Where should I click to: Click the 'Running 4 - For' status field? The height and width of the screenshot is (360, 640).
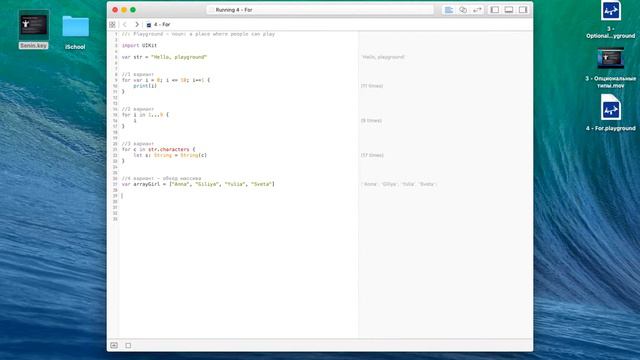tap(320, 10)
